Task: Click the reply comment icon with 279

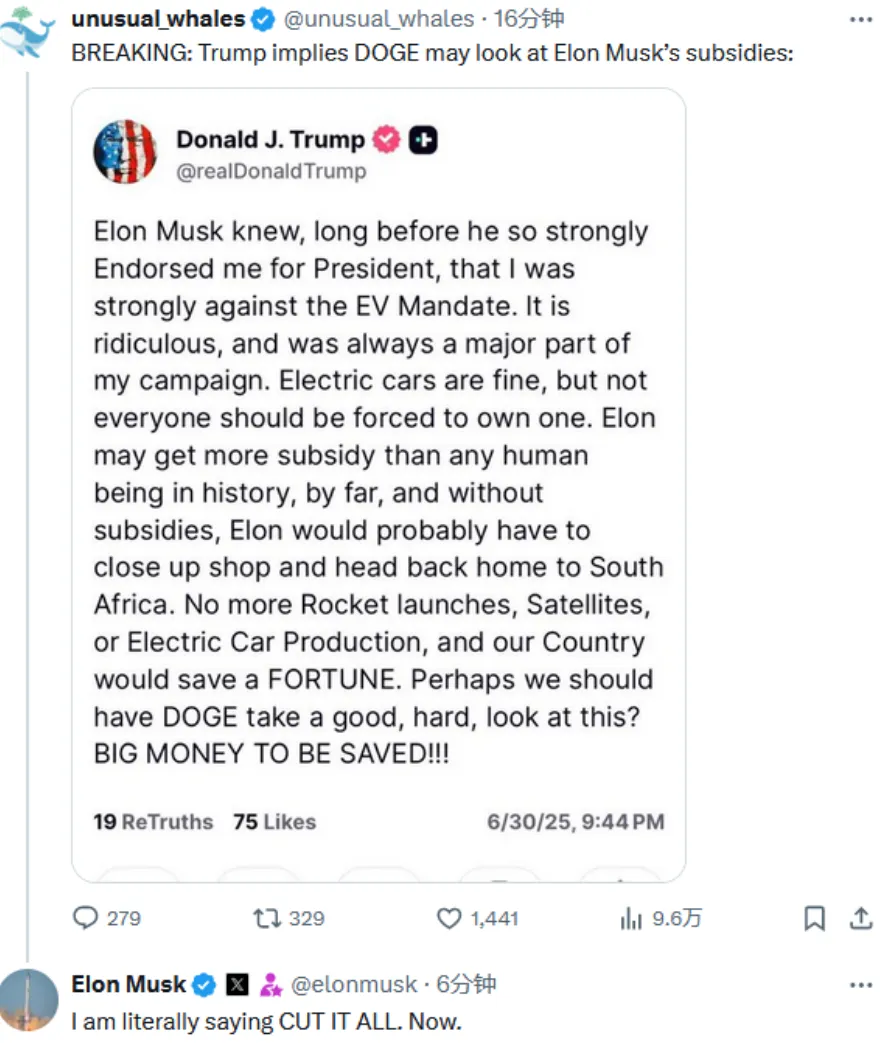Action: click(88, 918)
